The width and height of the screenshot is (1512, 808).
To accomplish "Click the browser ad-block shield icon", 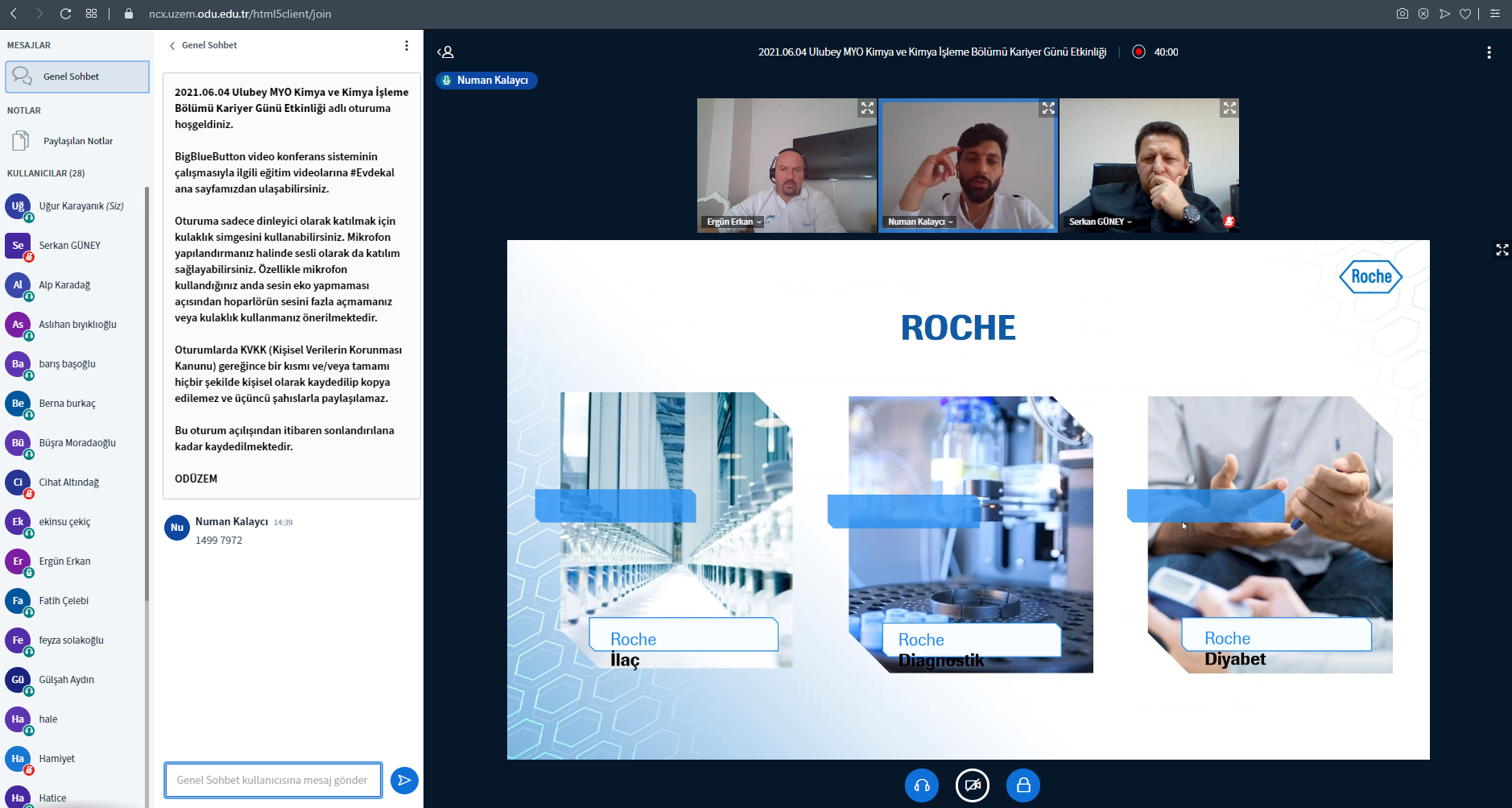I will pos(1423,14).
